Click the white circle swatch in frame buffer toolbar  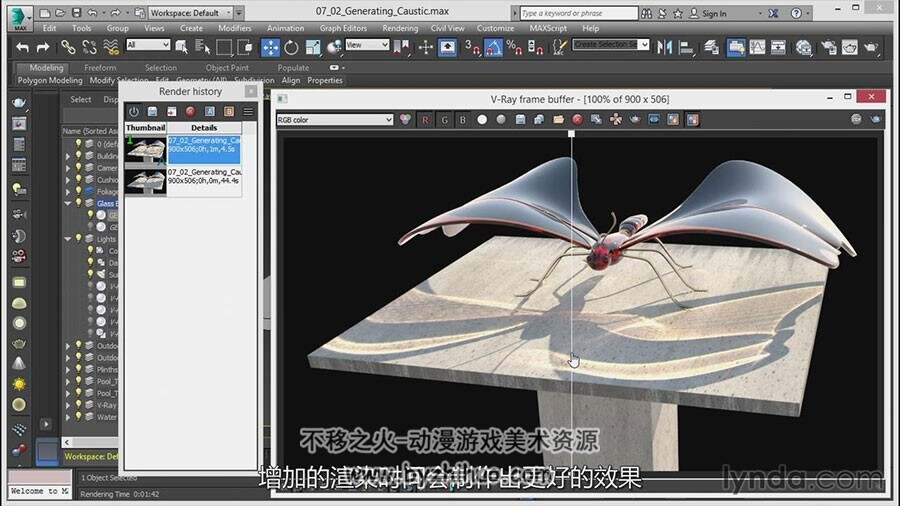pos(482,119)
